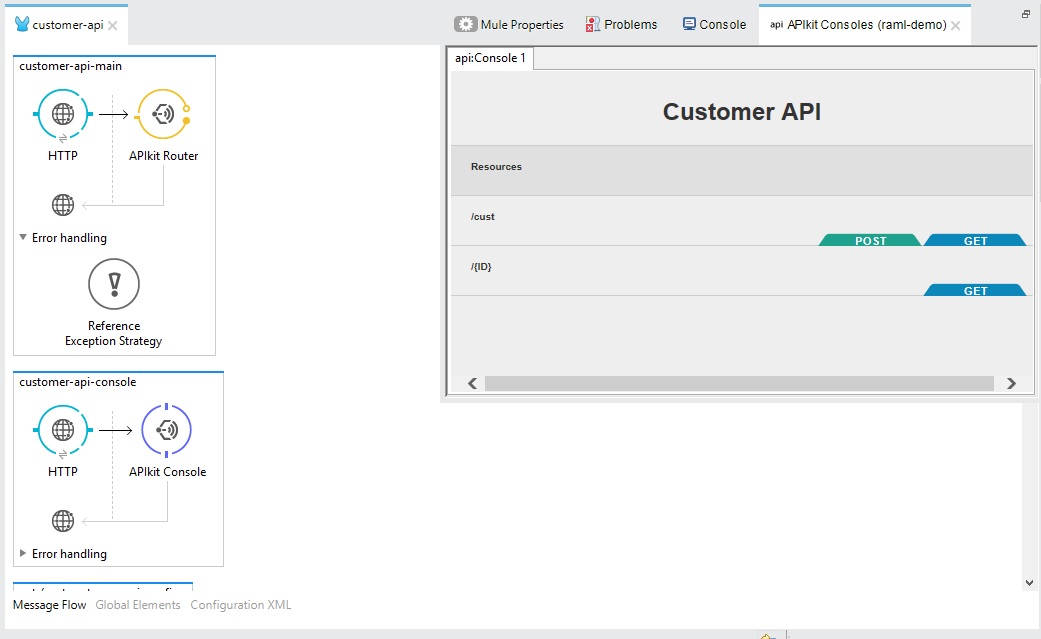Click HTTP response globe in customer-api-console
Viewport: 1041px width, 639px height.
pos(63,521)
